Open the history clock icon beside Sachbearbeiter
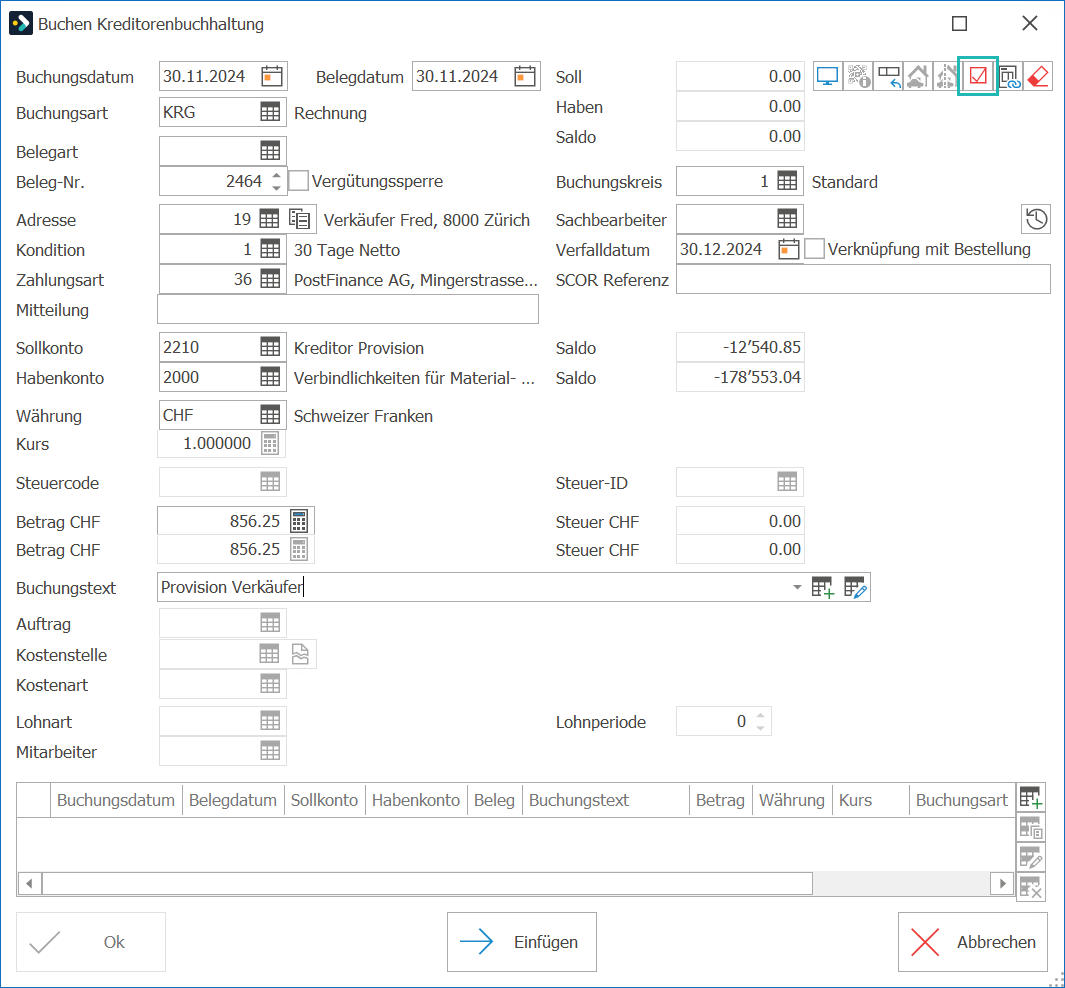This screenshot has width=1065, height=988. pyautogui.click(x=1036, y=219)
